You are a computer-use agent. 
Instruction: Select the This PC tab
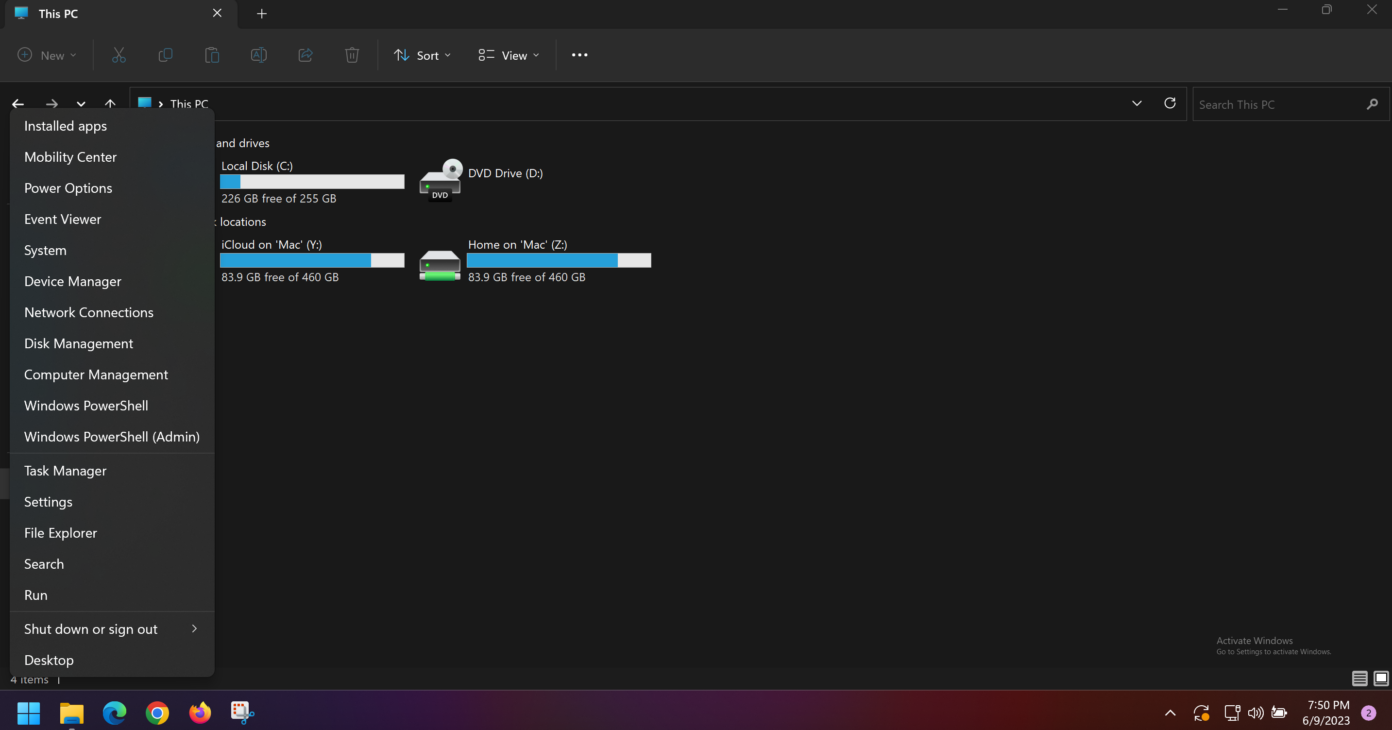pyautogui.click(x=60, y=13)
